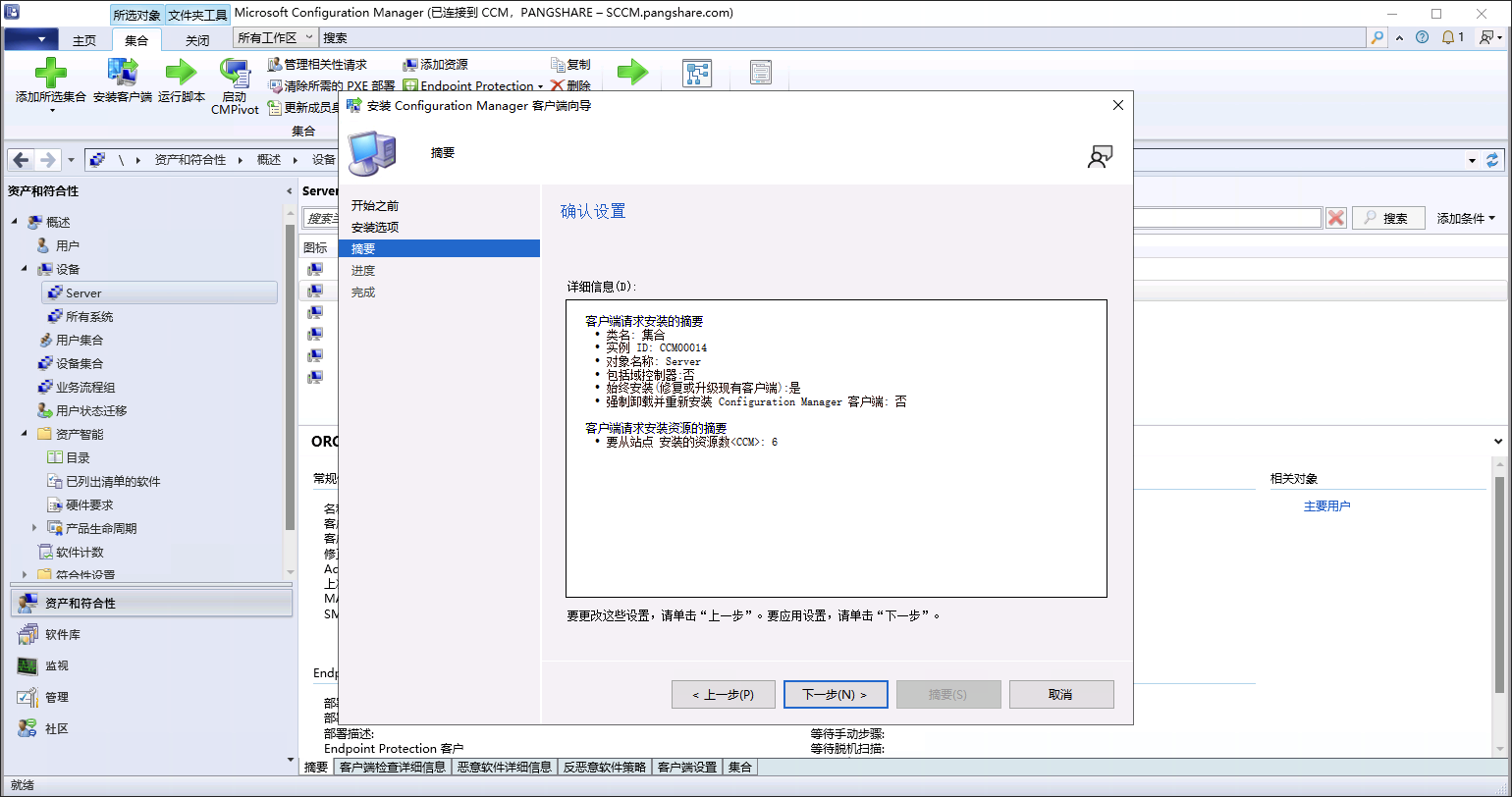Select the Server node in tree
This screenshot has width=1512, height=797.
(160, 292)
